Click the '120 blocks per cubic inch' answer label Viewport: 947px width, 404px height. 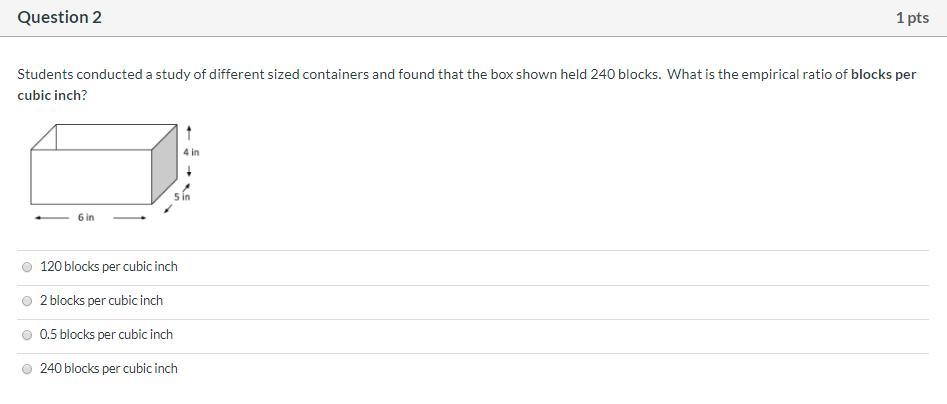tap(108, 267)
